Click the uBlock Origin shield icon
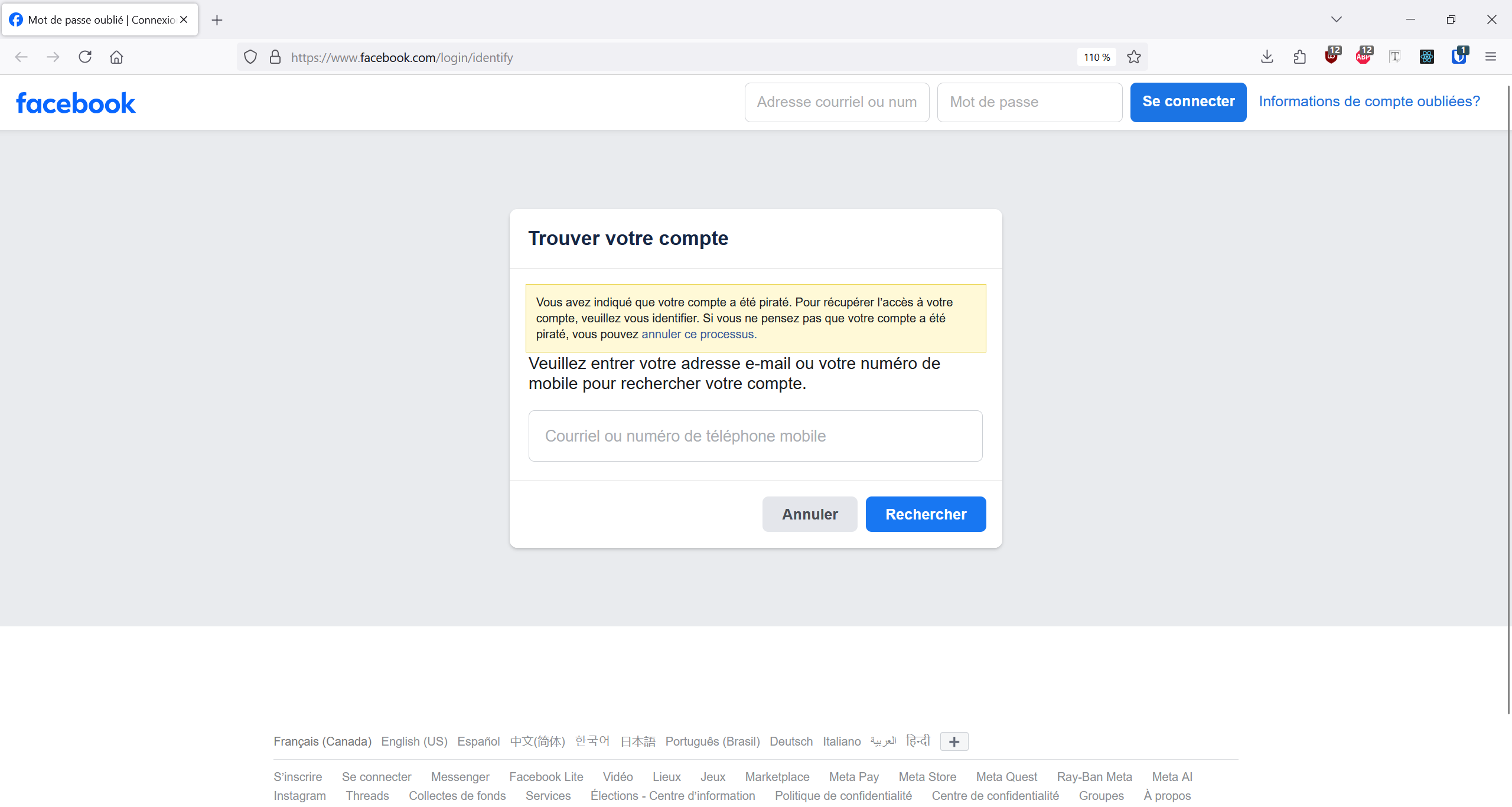 1331,57
